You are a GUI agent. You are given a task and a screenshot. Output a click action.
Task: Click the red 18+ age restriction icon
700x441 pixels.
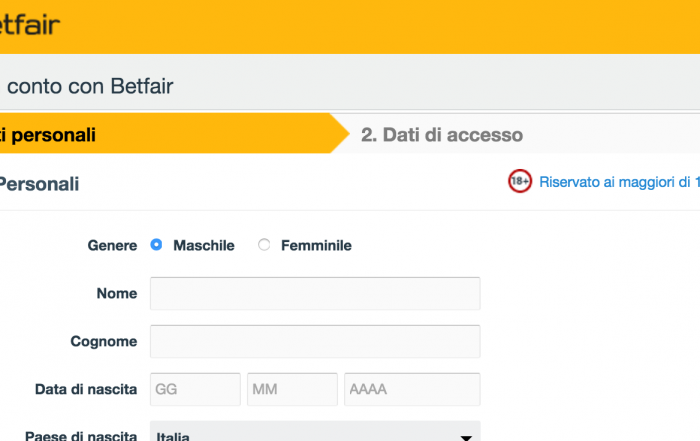pos(520,181)
